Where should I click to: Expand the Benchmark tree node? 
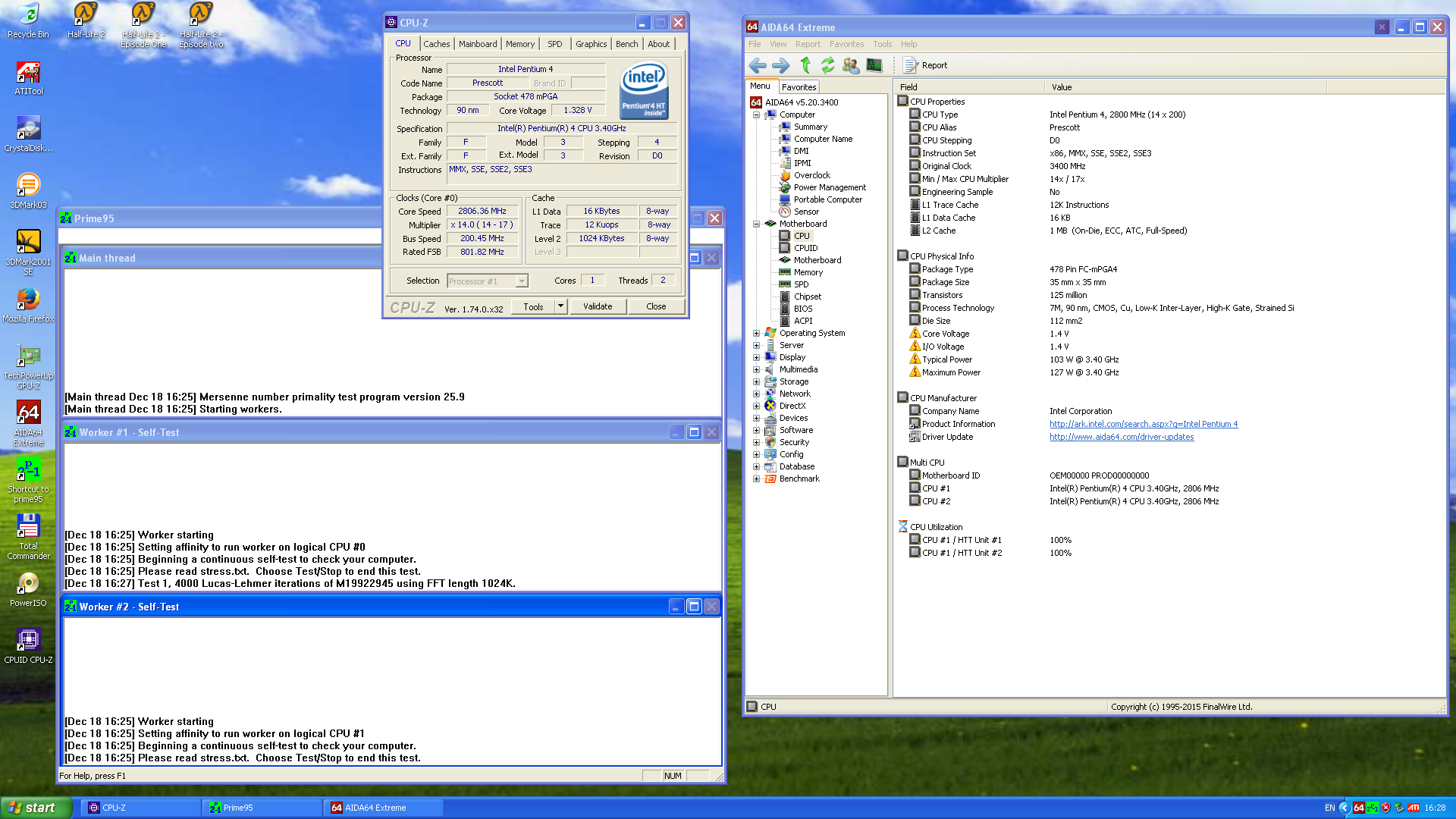[x=756, y=479]
